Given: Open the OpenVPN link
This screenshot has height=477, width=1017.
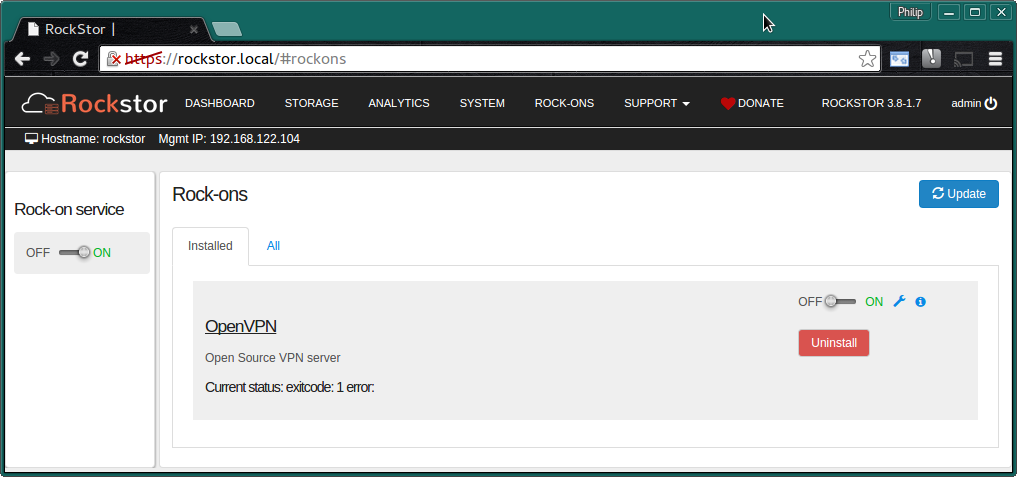Looking at the screenshot, I should pos(241,326).
